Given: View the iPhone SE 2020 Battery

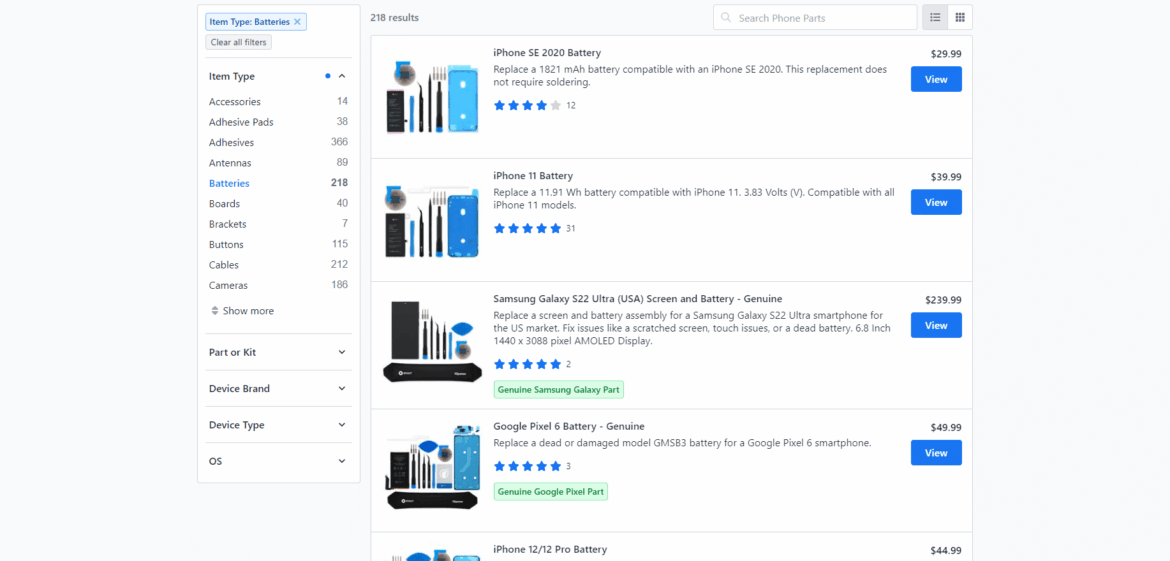Looking at the screenshot, I should tap(935, 80).
